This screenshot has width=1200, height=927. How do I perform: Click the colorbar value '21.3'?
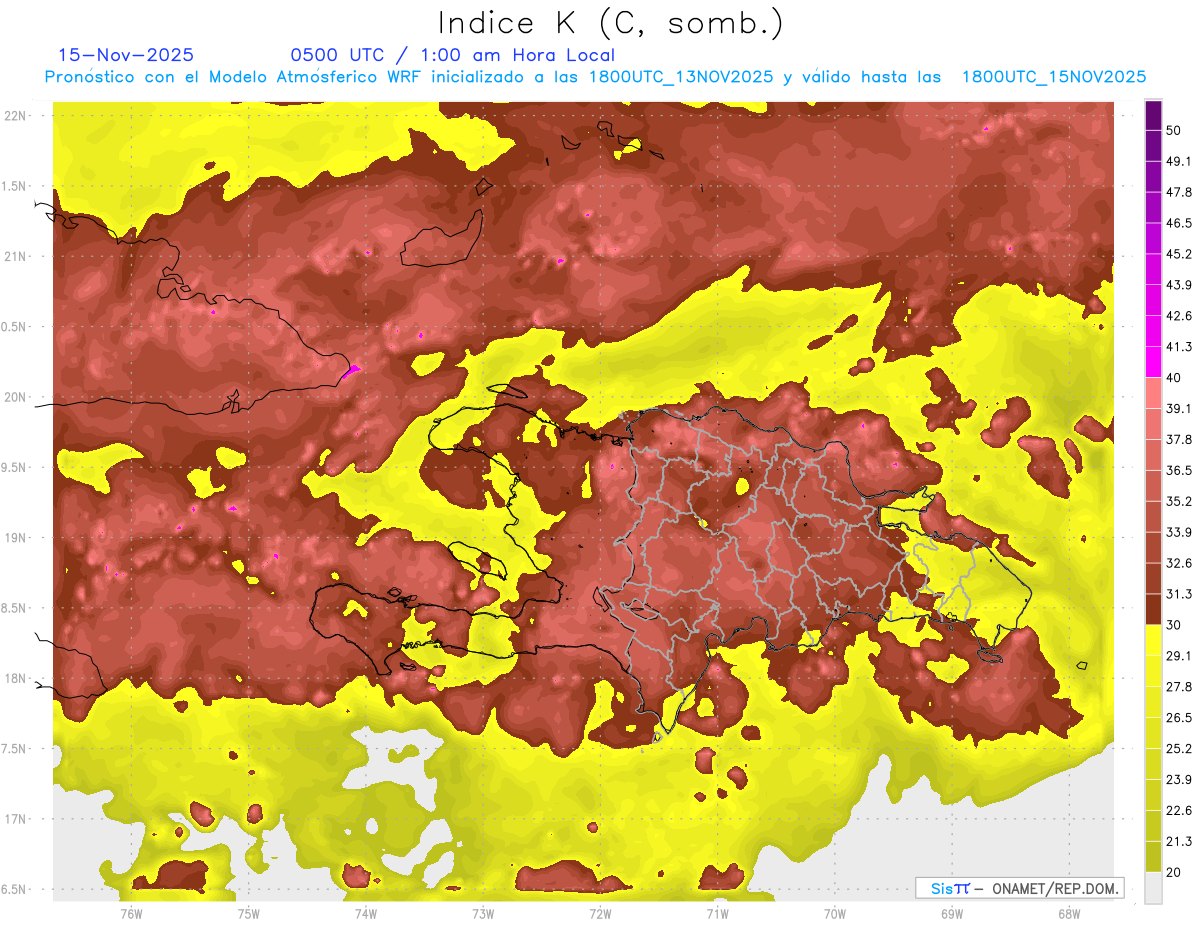1180,841
